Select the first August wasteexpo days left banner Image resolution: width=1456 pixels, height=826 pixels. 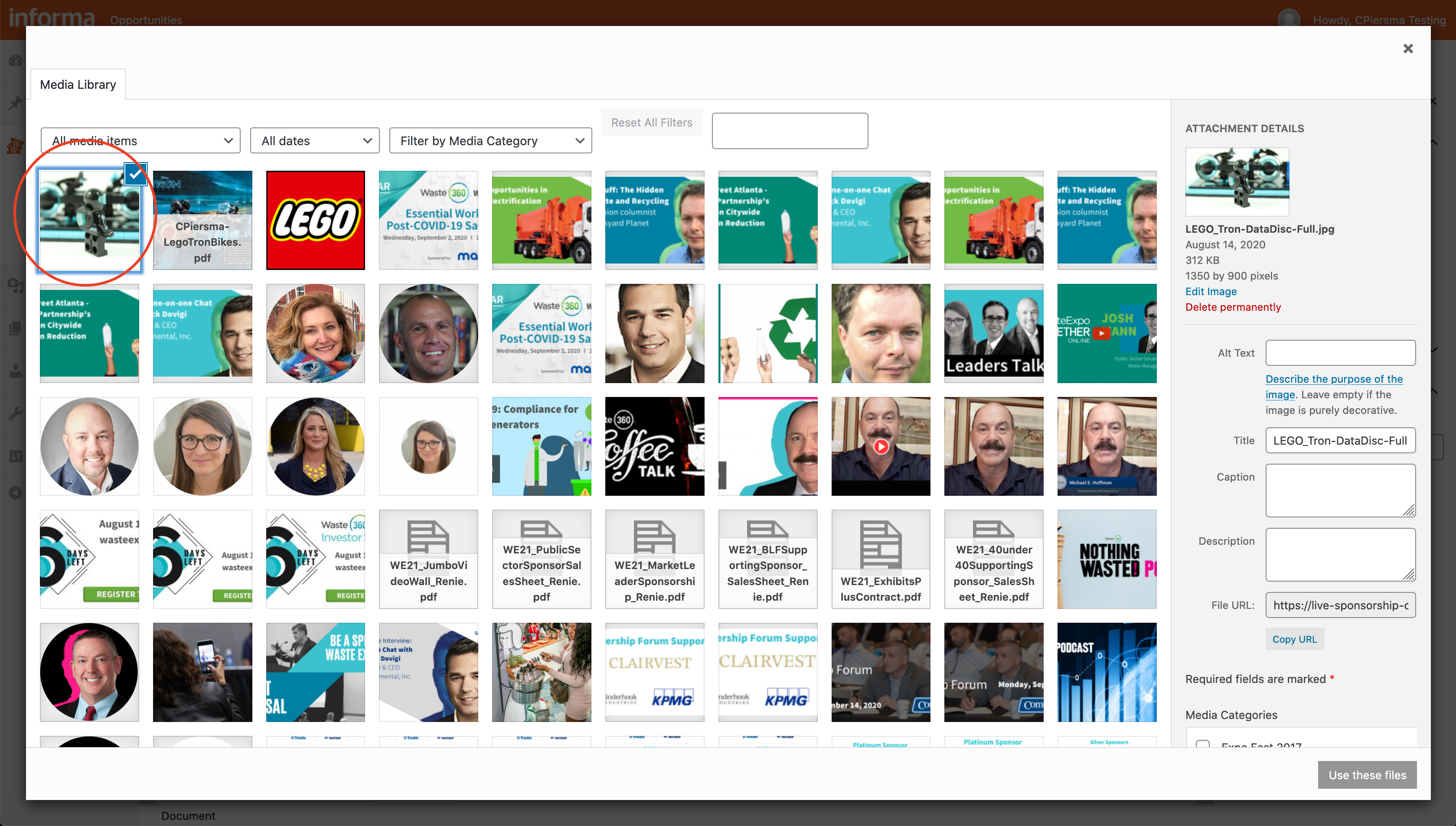89,559
